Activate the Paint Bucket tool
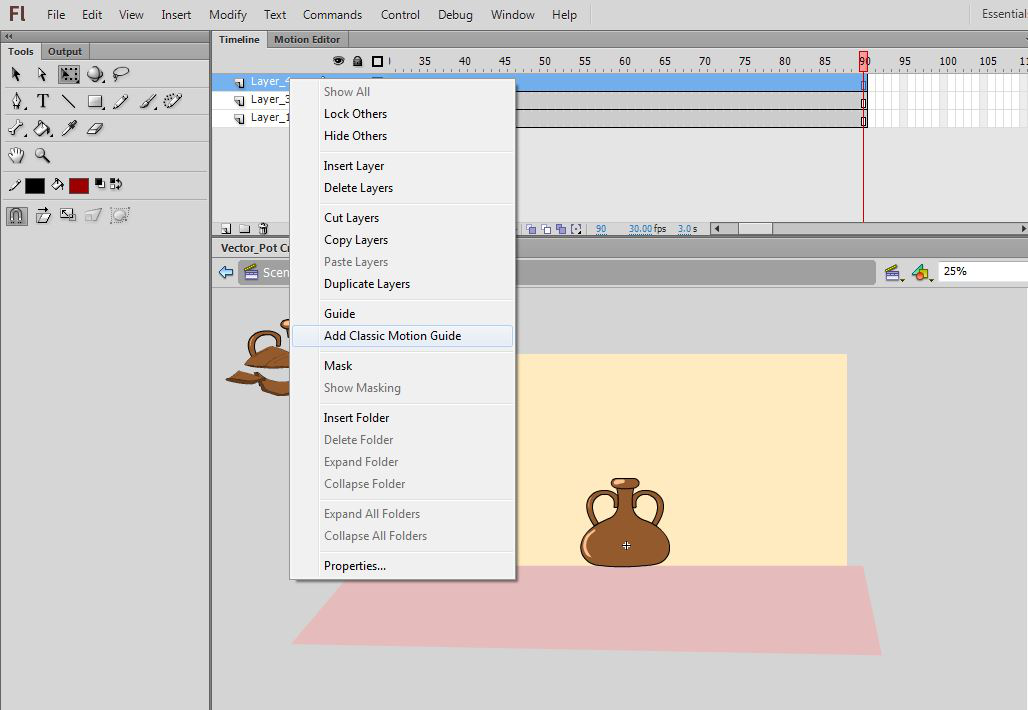Screen dimensions: 1028x710 click(x=43, y=128)
